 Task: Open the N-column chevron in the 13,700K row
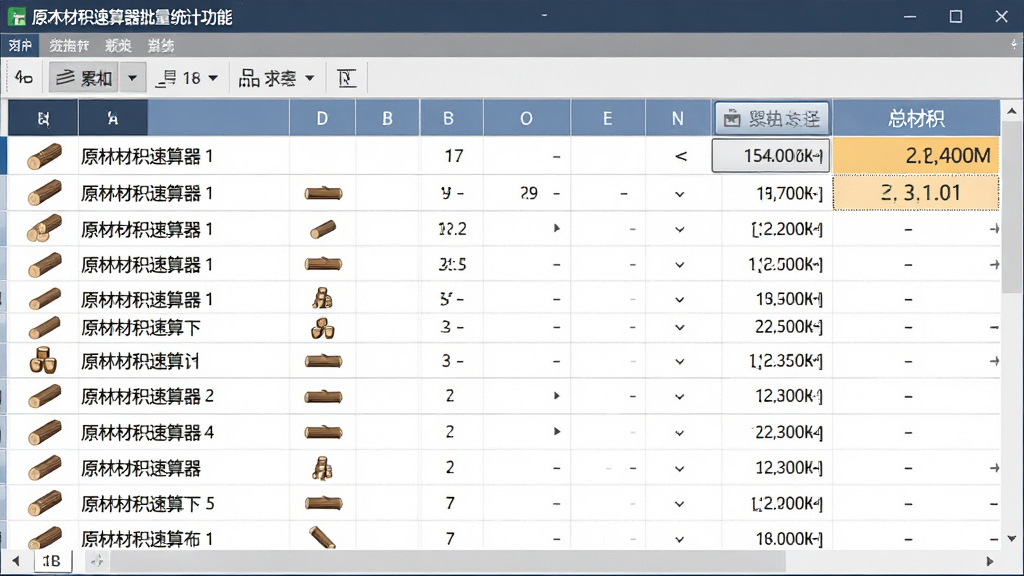(680, 194)
